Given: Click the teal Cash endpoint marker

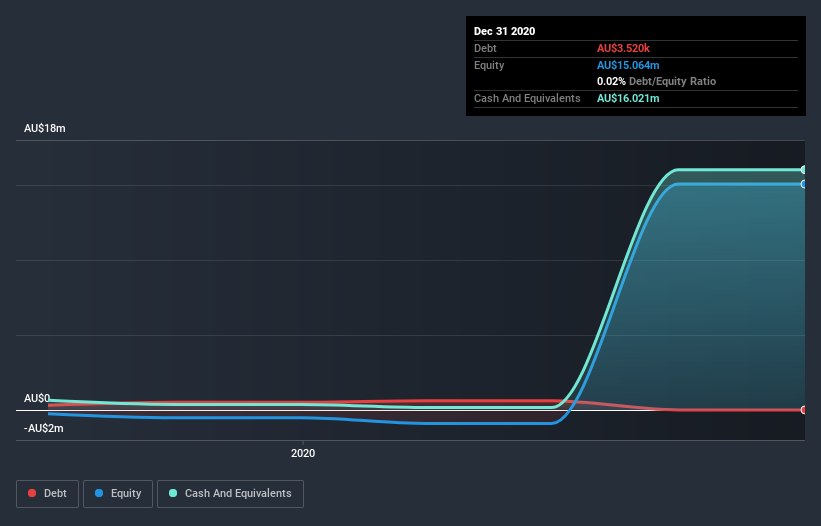Looking at the screenshot, I should (803, 170).
